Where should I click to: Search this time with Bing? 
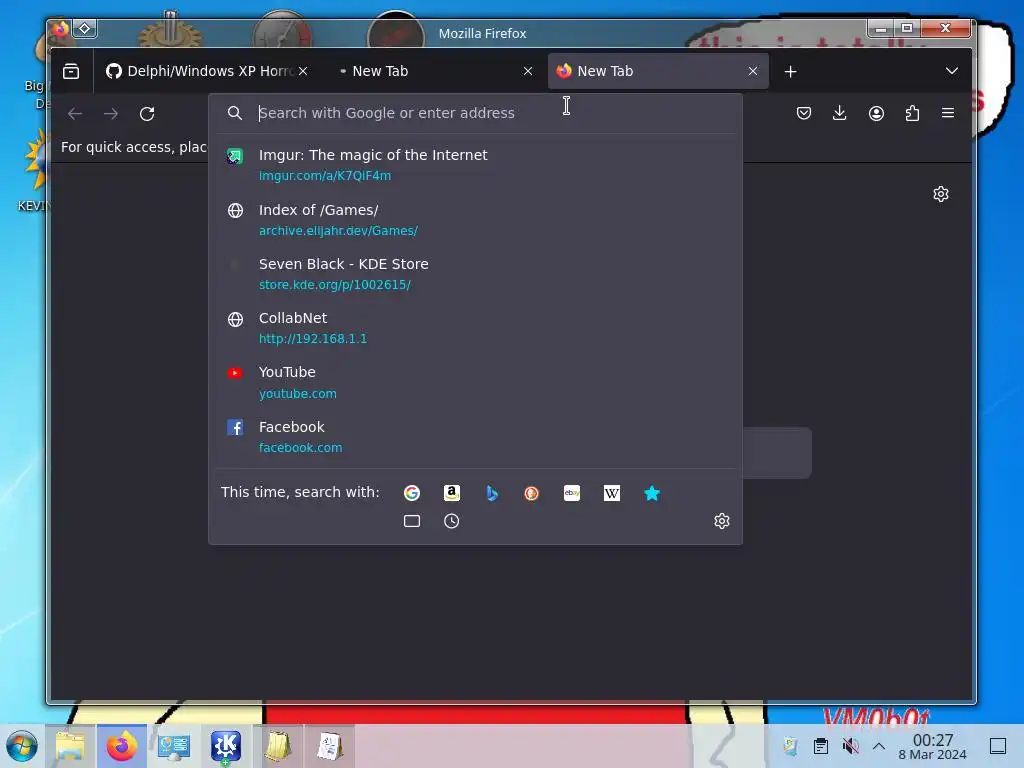tap(492, 493)
